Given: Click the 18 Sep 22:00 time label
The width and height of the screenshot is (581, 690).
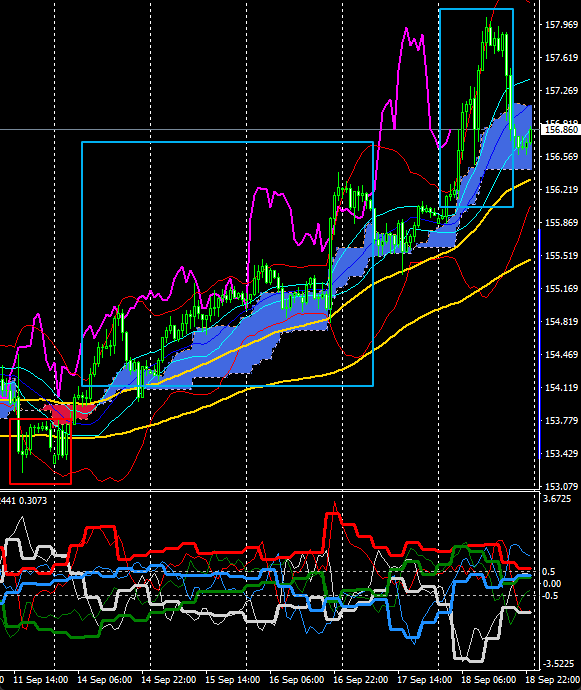Looking at the screenshot, I should (x=553, y=679).
